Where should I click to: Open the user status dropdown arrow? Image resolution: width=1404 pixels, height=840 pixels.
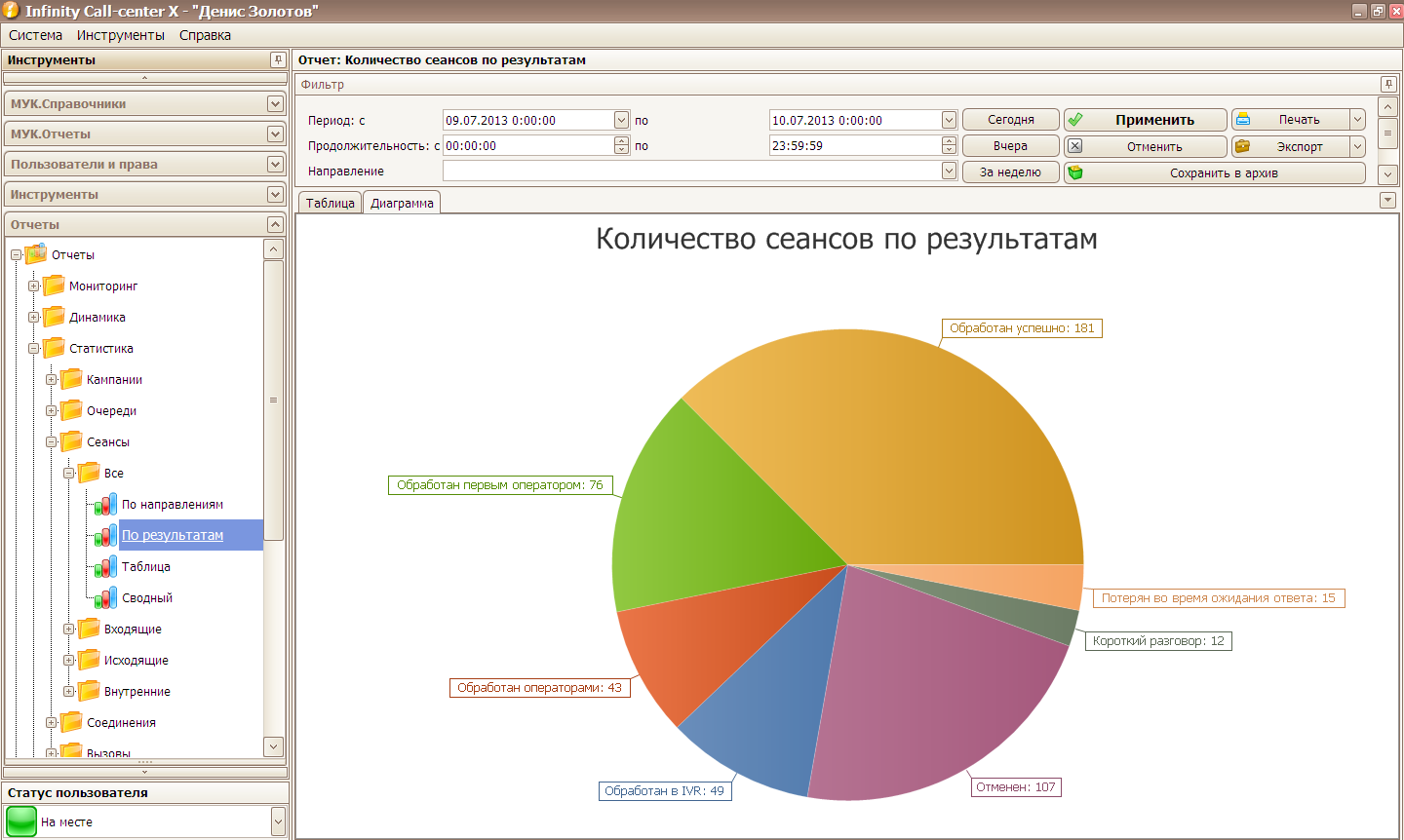click(278, 821)
